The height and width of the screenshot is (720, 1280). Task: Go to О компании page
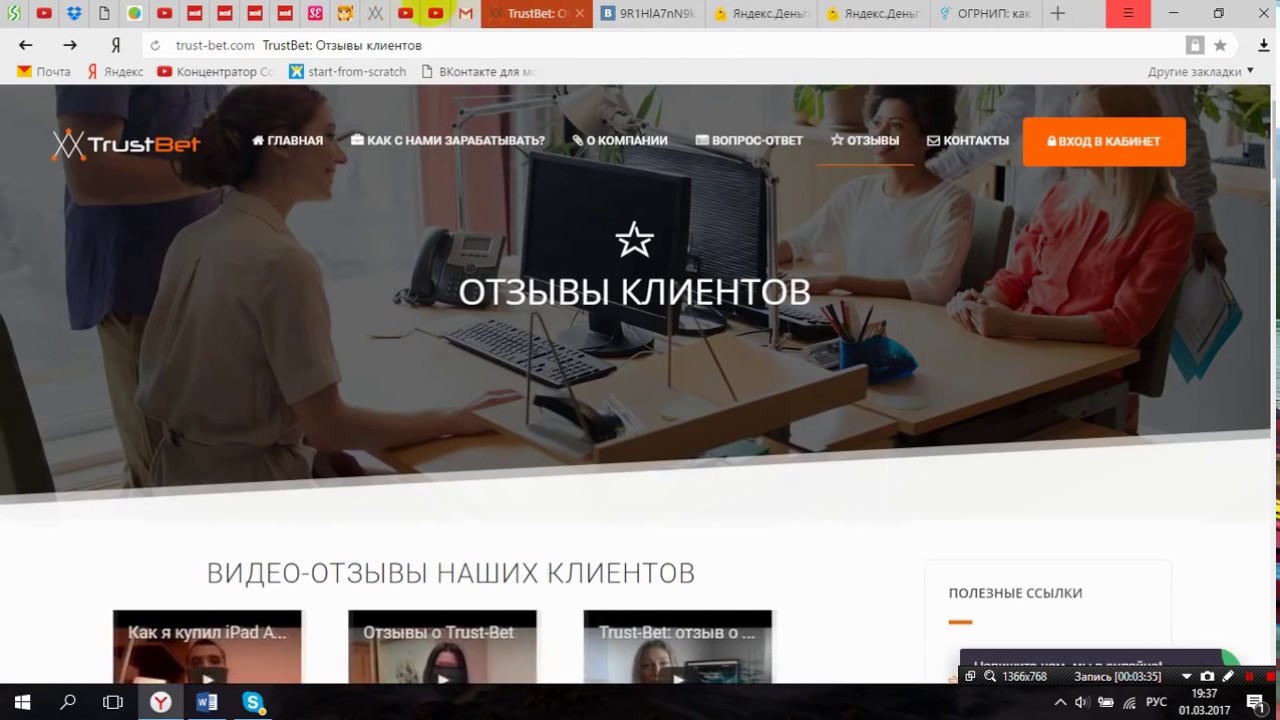pyautogui.click(x=620, y=141)
